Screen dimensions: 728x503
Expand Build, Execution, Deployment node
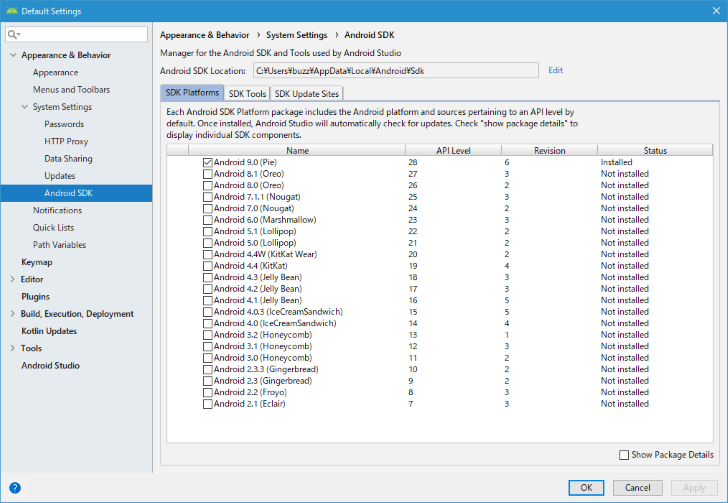pyautogui.click(x=13, y=314)
